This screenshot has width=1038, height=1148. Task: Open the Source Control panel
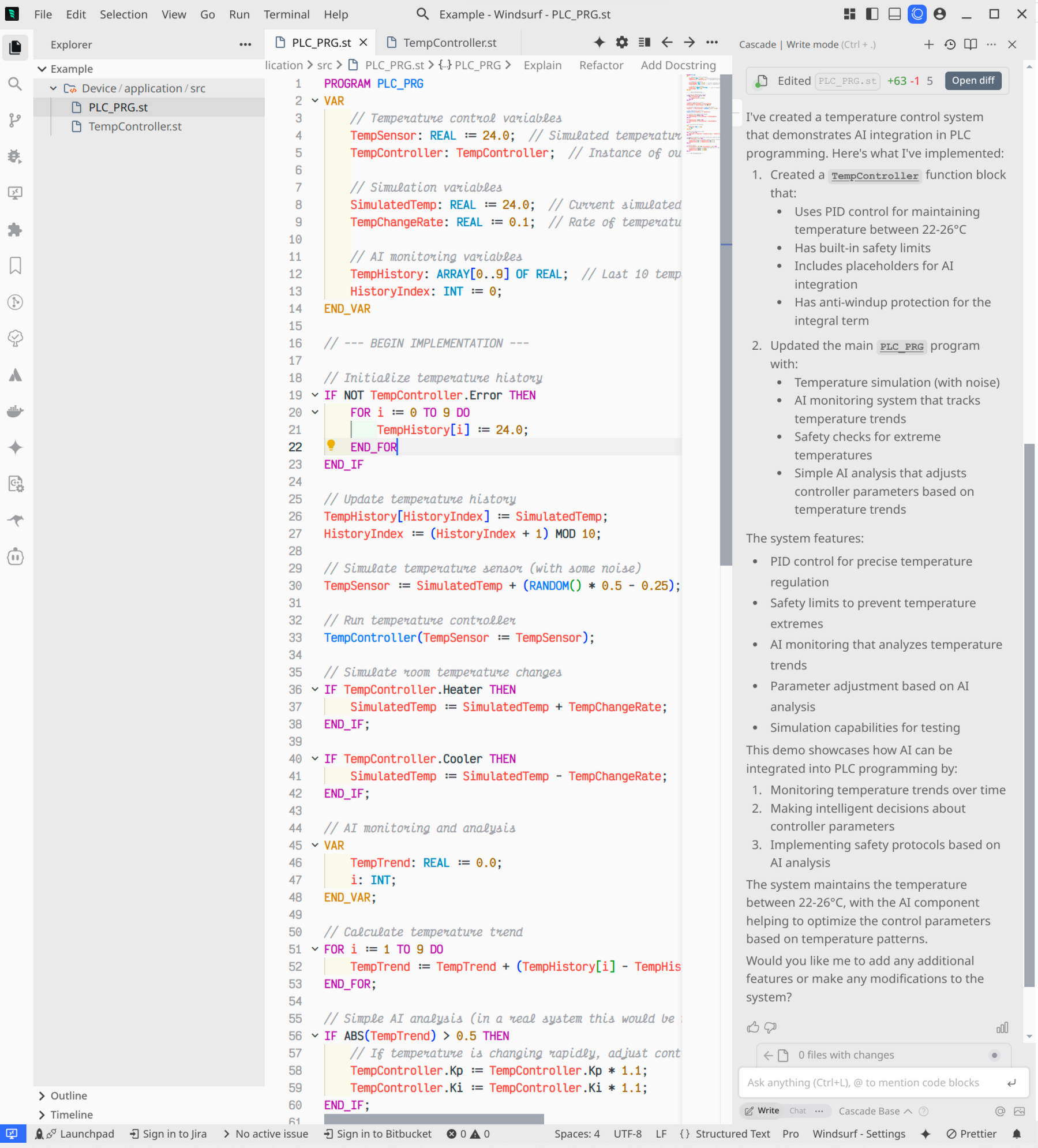[16, 121]
